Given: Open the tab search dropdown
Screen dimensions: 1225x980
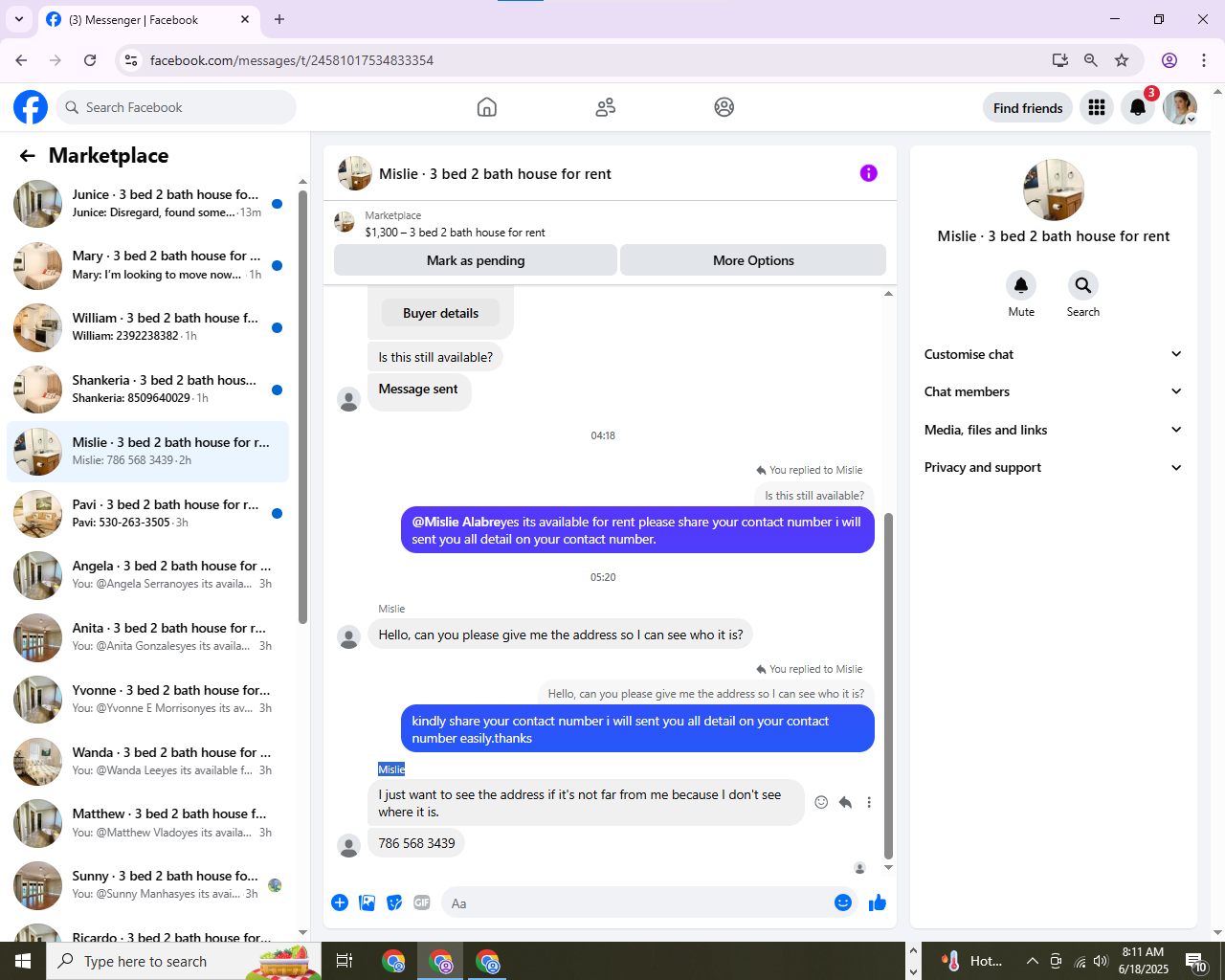Looking at the screenshot, I should coord(19,19).
